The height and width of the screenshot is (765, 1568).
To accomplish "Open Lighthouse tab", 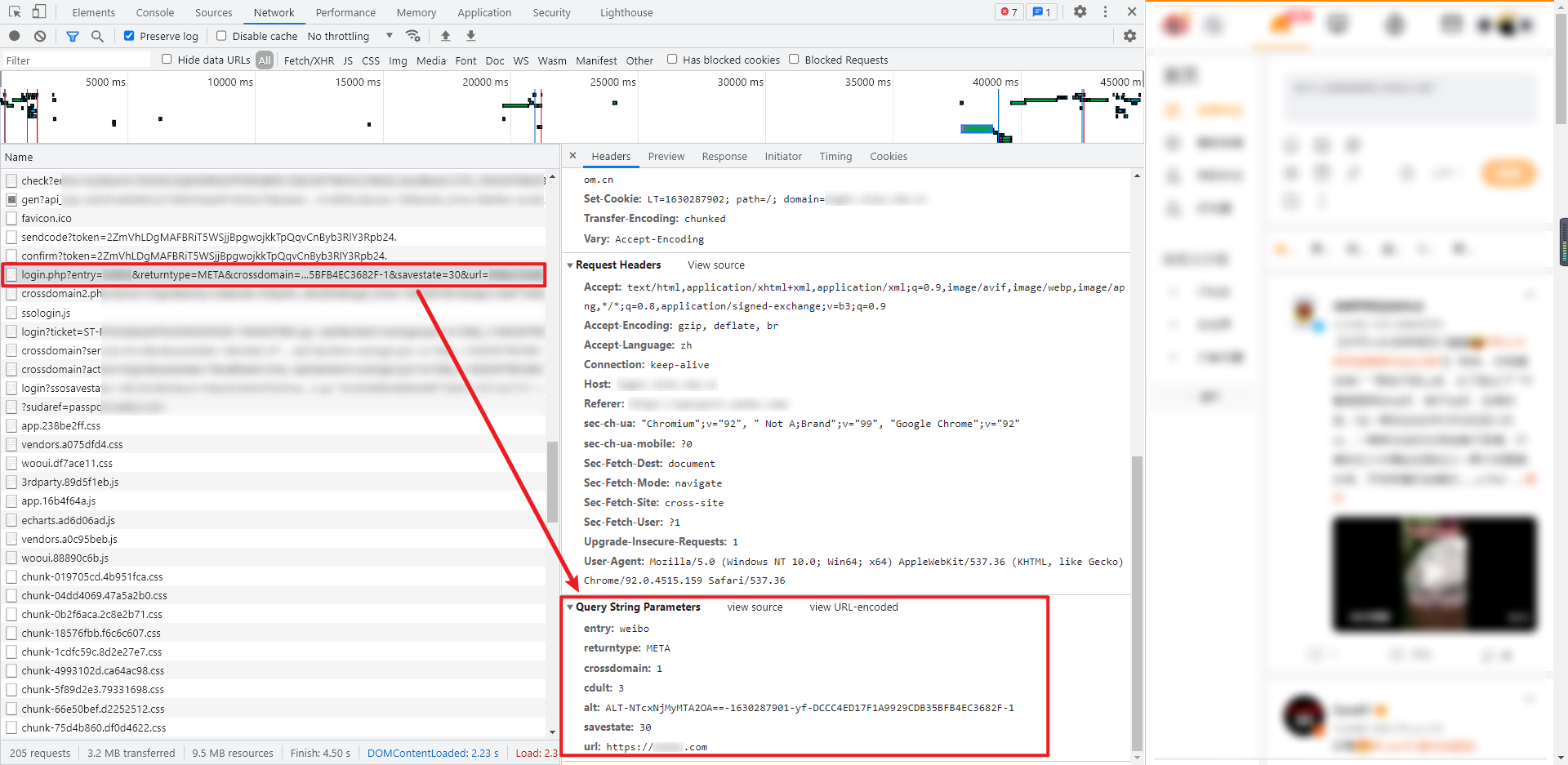I will coord(626,12).
